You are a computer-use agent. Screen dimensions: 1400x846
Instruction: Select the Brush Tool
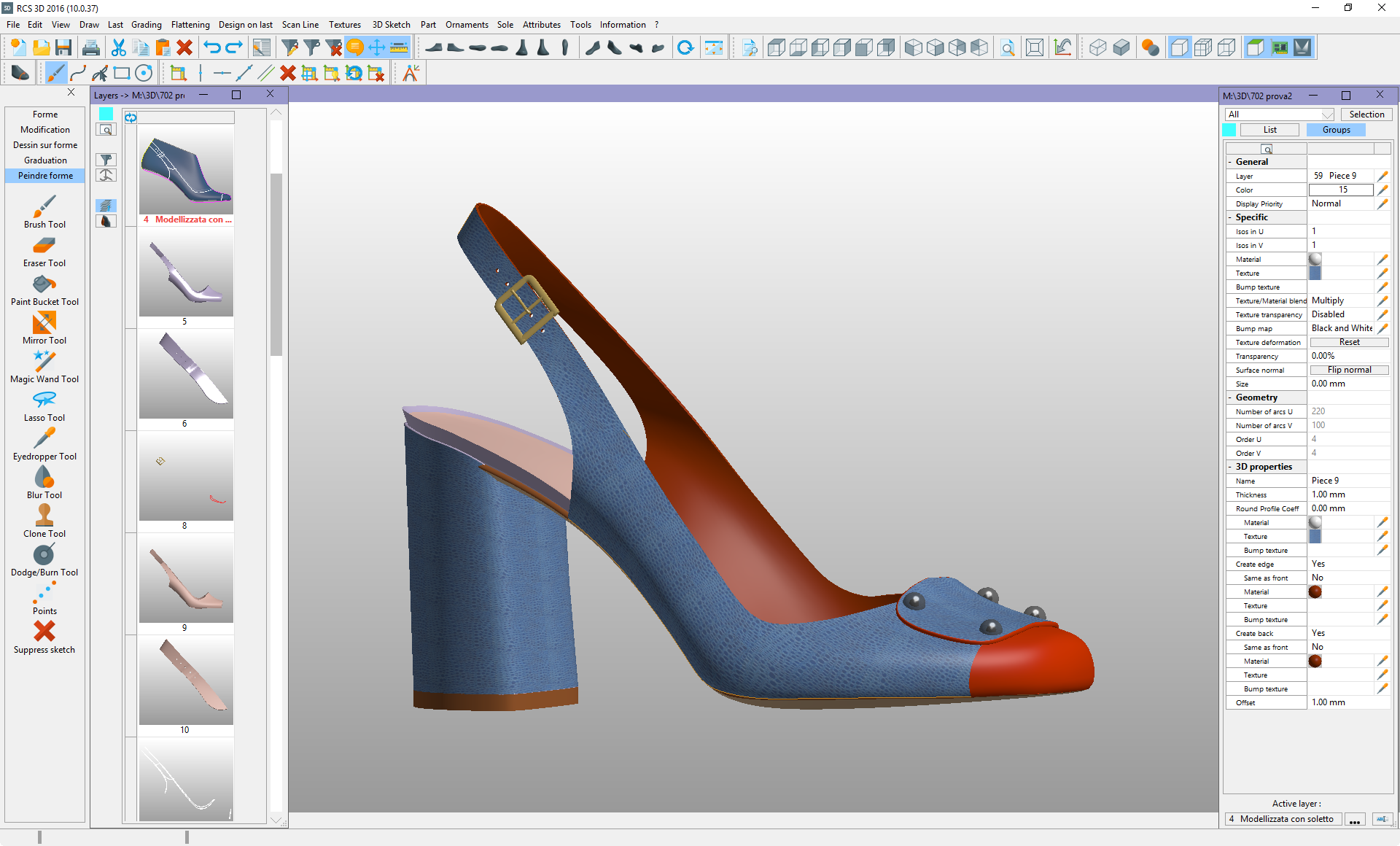coord(44,211)
